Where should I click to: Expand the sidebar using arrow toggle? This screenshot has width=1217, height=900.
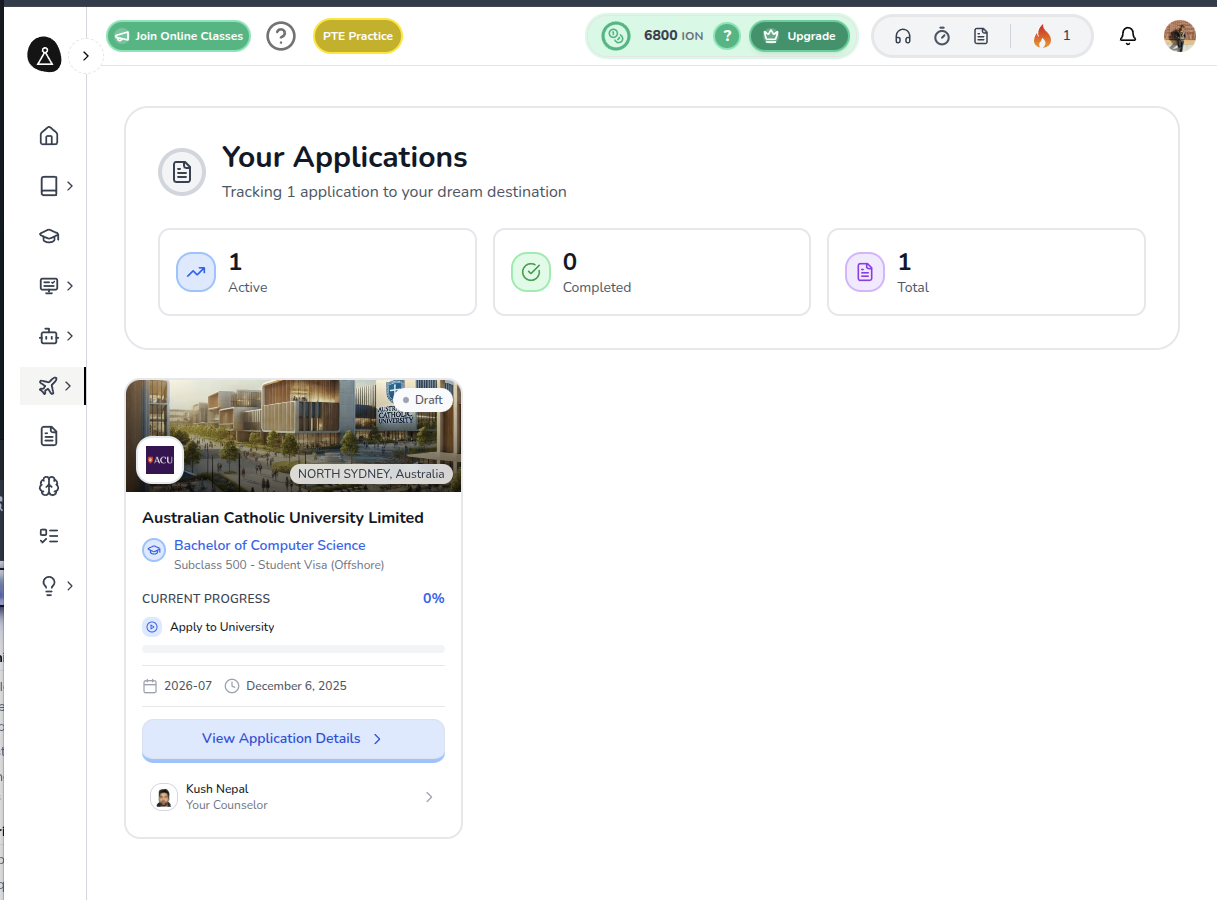coord(86,56)
